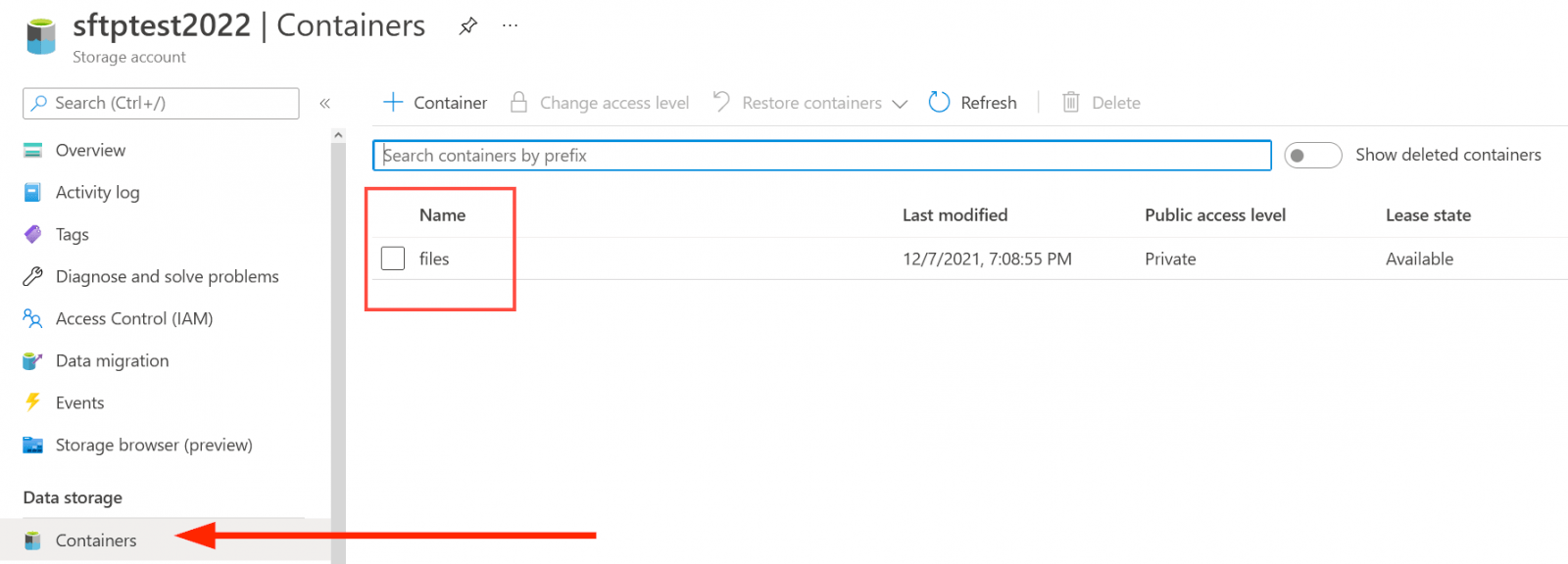Image resolution: width=1568 pixels, height=564 pixels.
Task: Open the files container
Action: click(x=434, y=258)
